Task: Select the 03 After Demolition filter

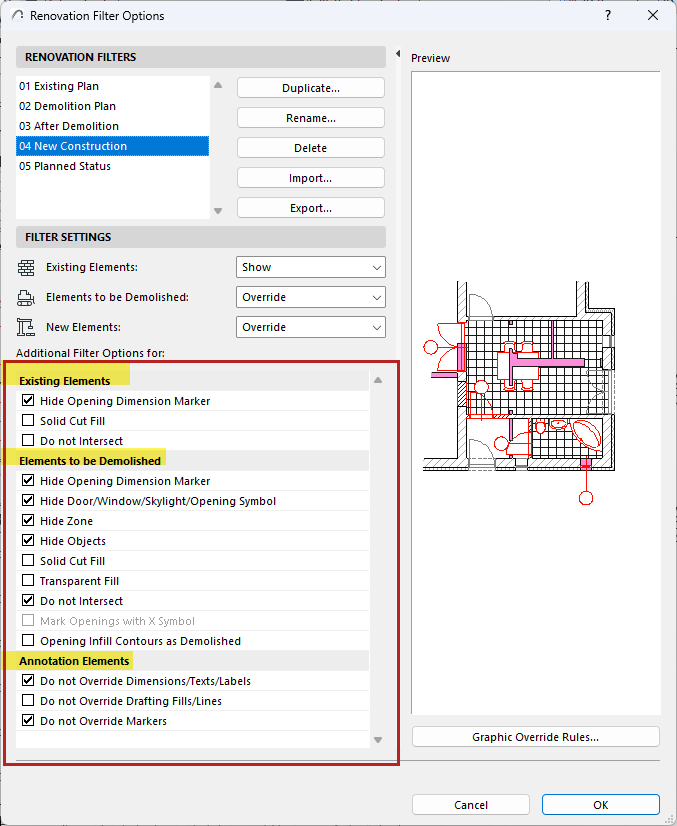Action: pos(112,126)
